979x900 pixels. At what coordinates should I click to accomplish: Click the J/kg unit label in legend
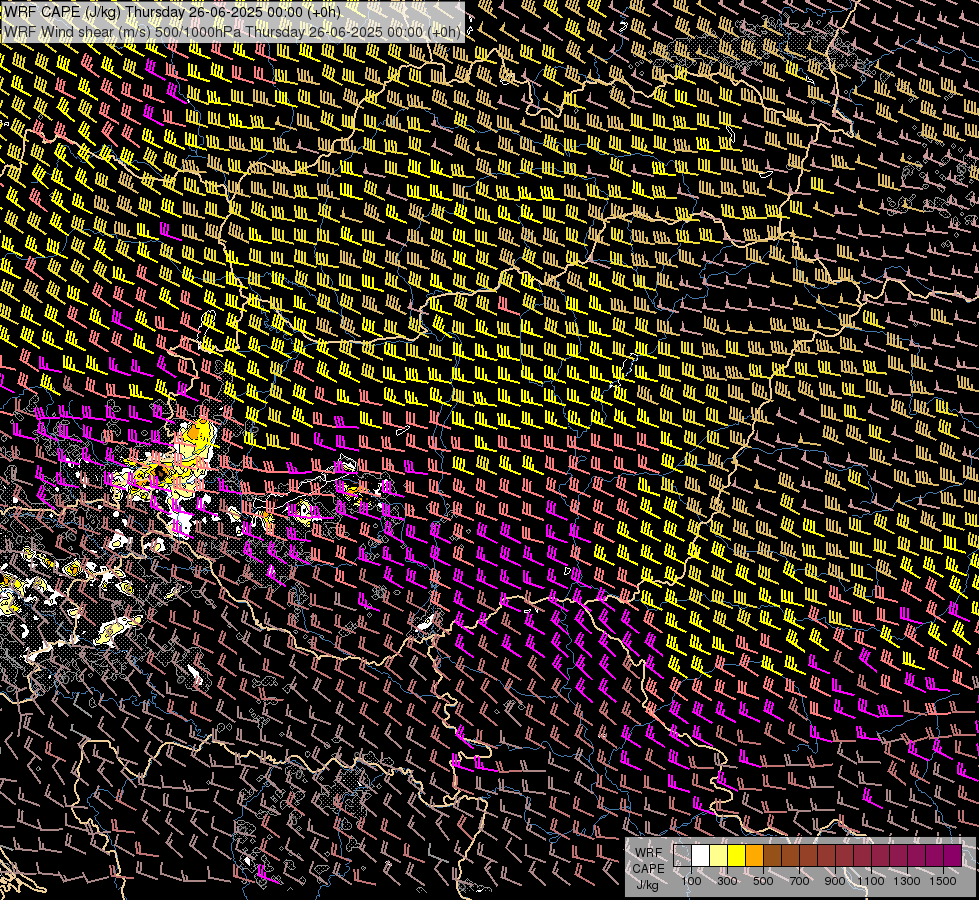[x=648, y=885]
